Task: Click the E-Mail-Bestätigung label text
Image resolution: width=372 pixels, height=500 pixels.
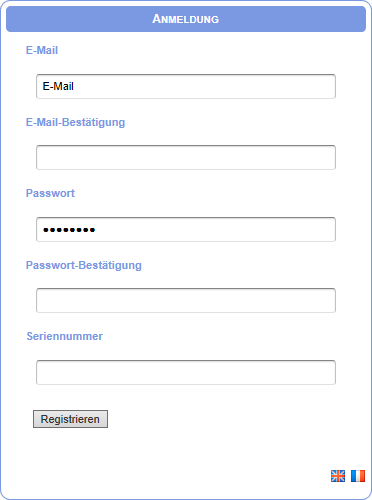Action: tap(76, 122)
